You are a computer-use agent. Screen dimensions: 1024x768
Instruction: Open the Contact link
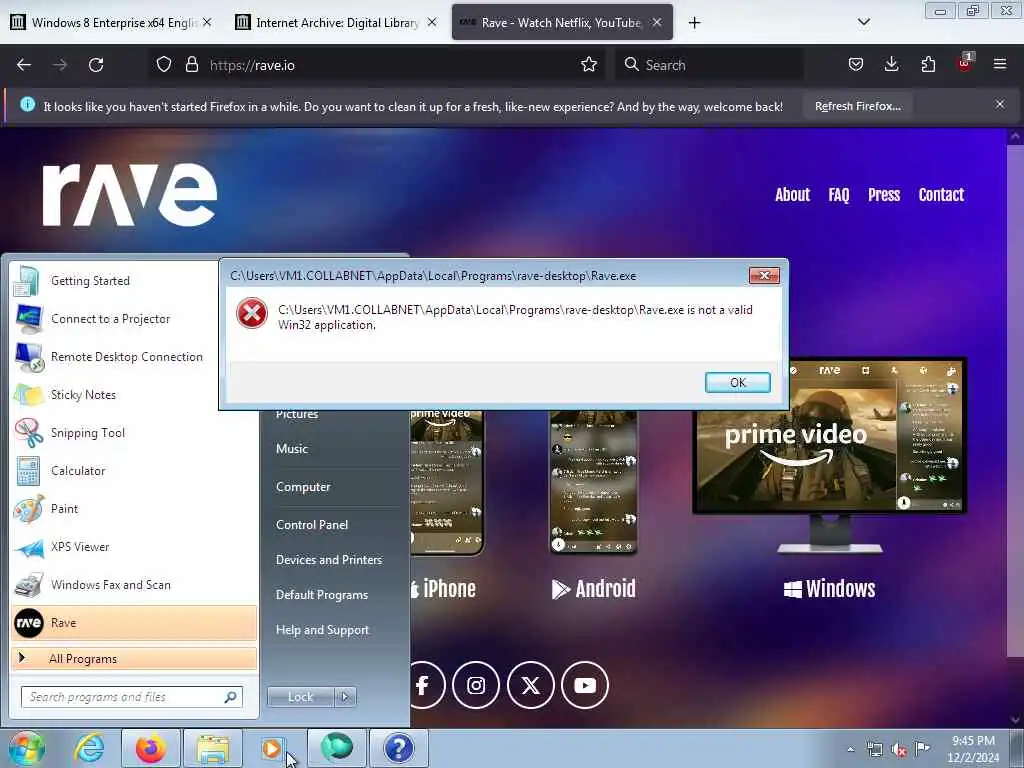[941, 195]
